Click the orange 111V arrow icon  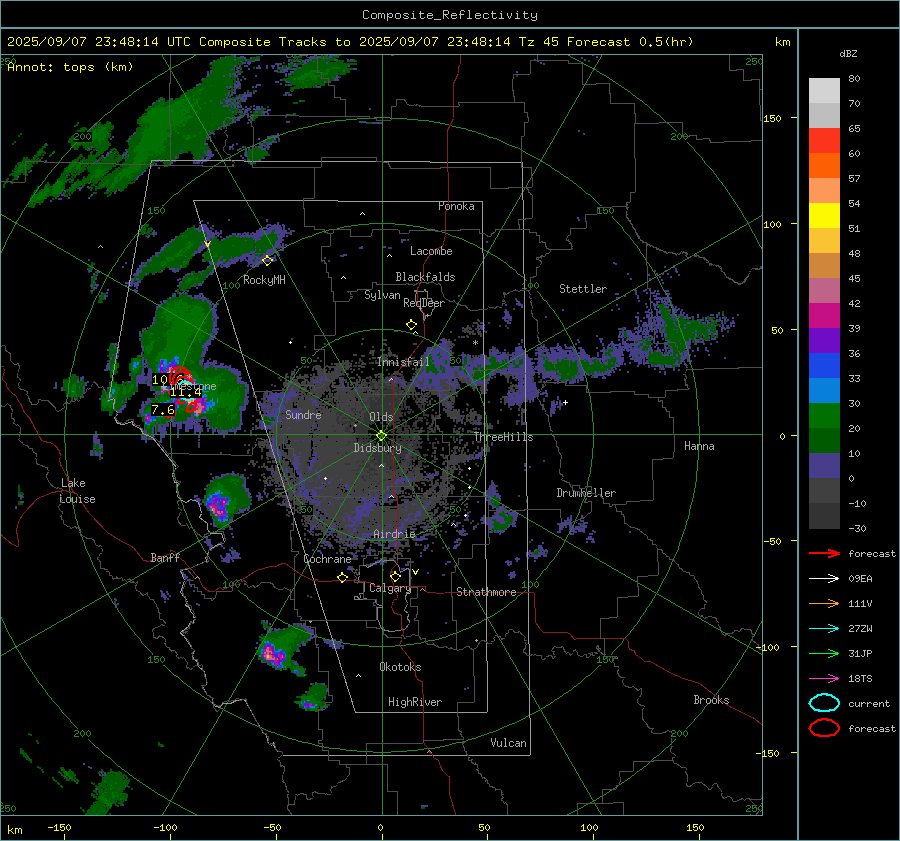824,603
